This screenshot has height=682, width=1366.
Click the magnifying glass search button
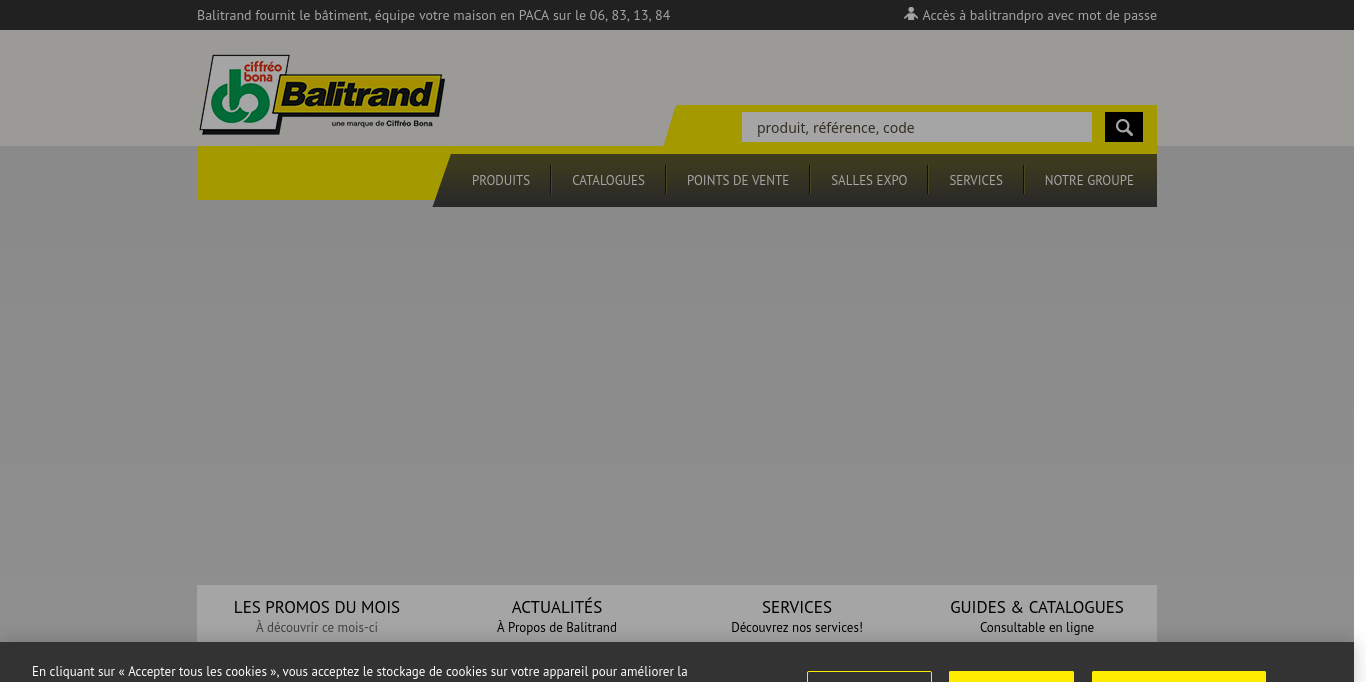coord(1123,127)
